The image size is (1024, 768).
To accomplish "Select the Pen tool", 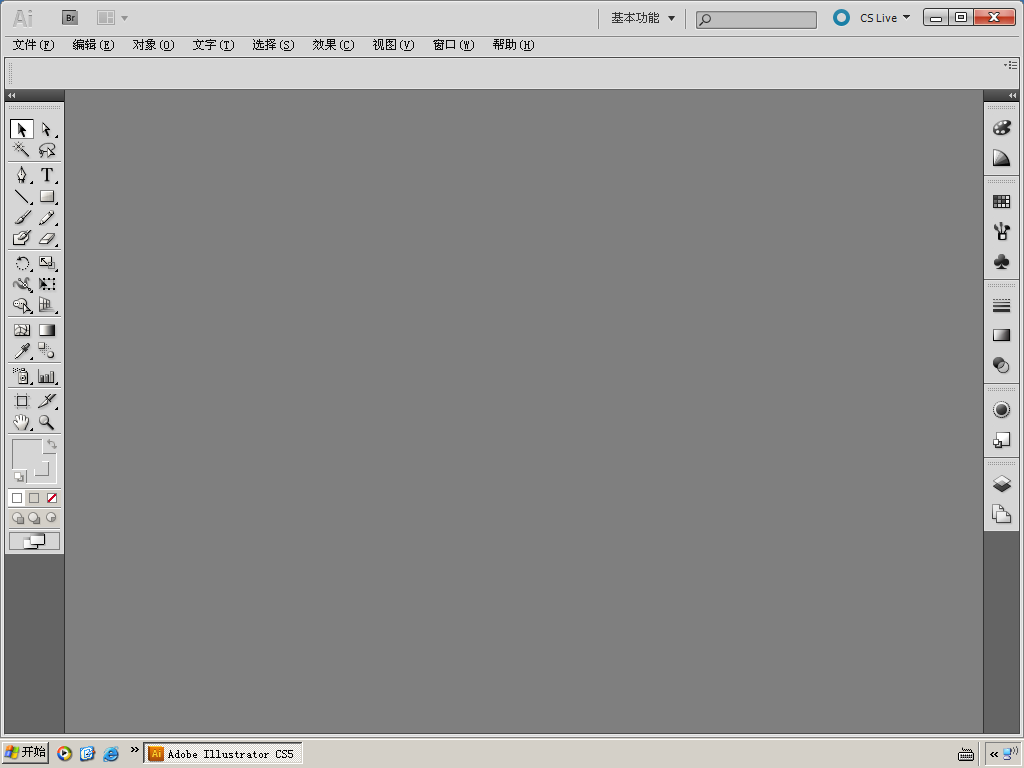I will click(22, 175).
